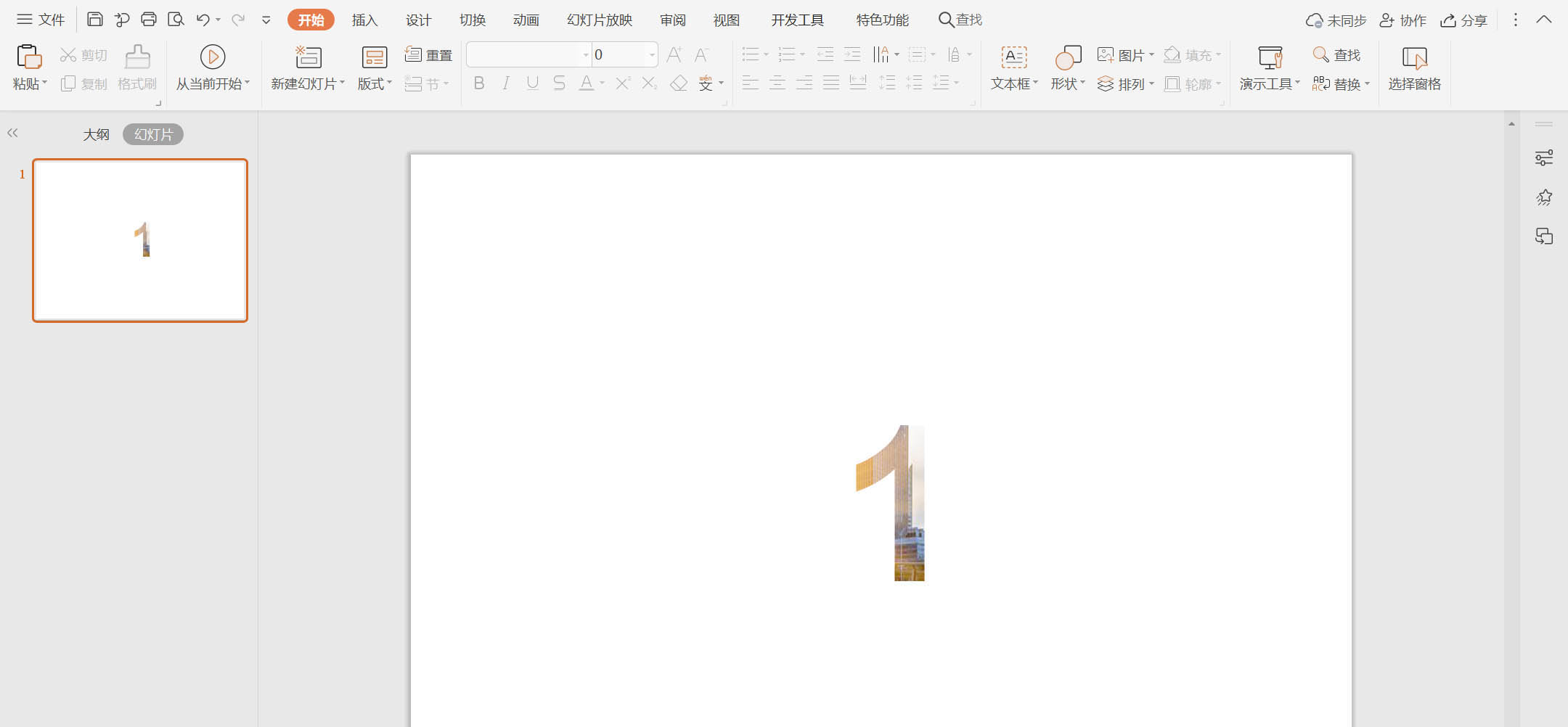The image size is (1568, 727).
Task: Toggle italic formatting
Action: 506,83
